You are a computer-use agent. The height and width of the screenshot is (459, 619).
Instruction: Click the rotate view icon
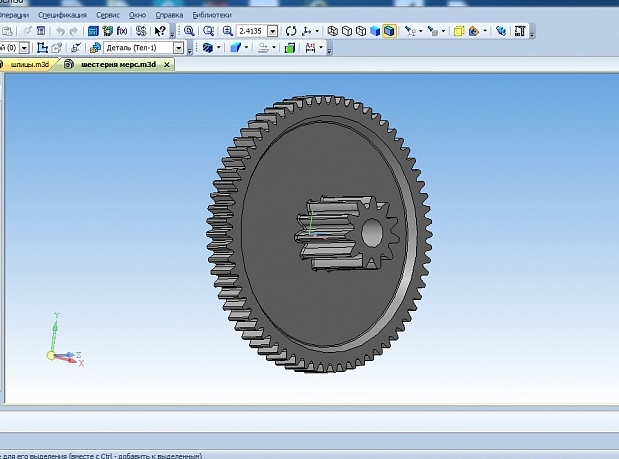pos(291,31)
